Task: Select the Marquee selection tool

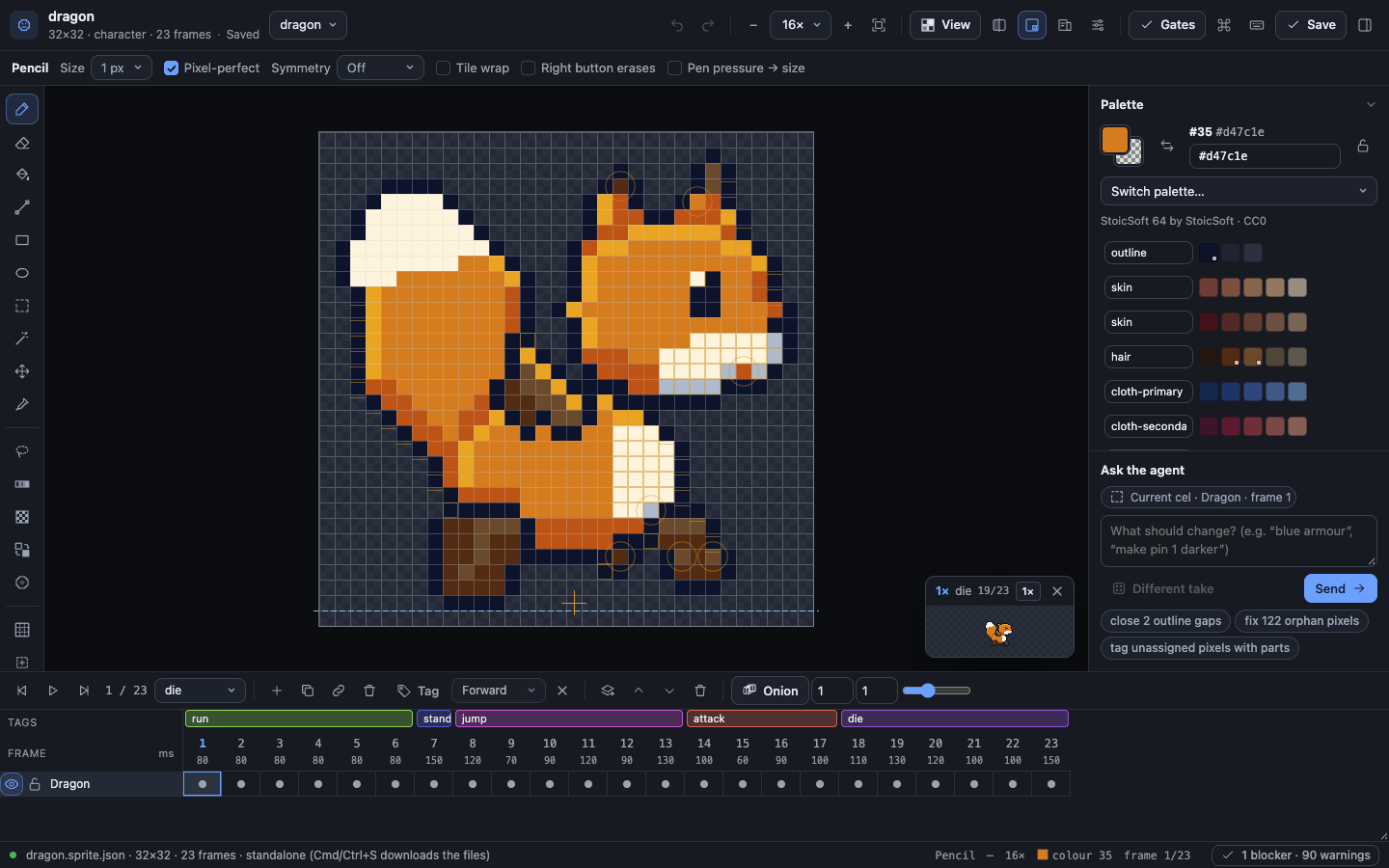Action: pyautogui.click(x=22, y=306)
